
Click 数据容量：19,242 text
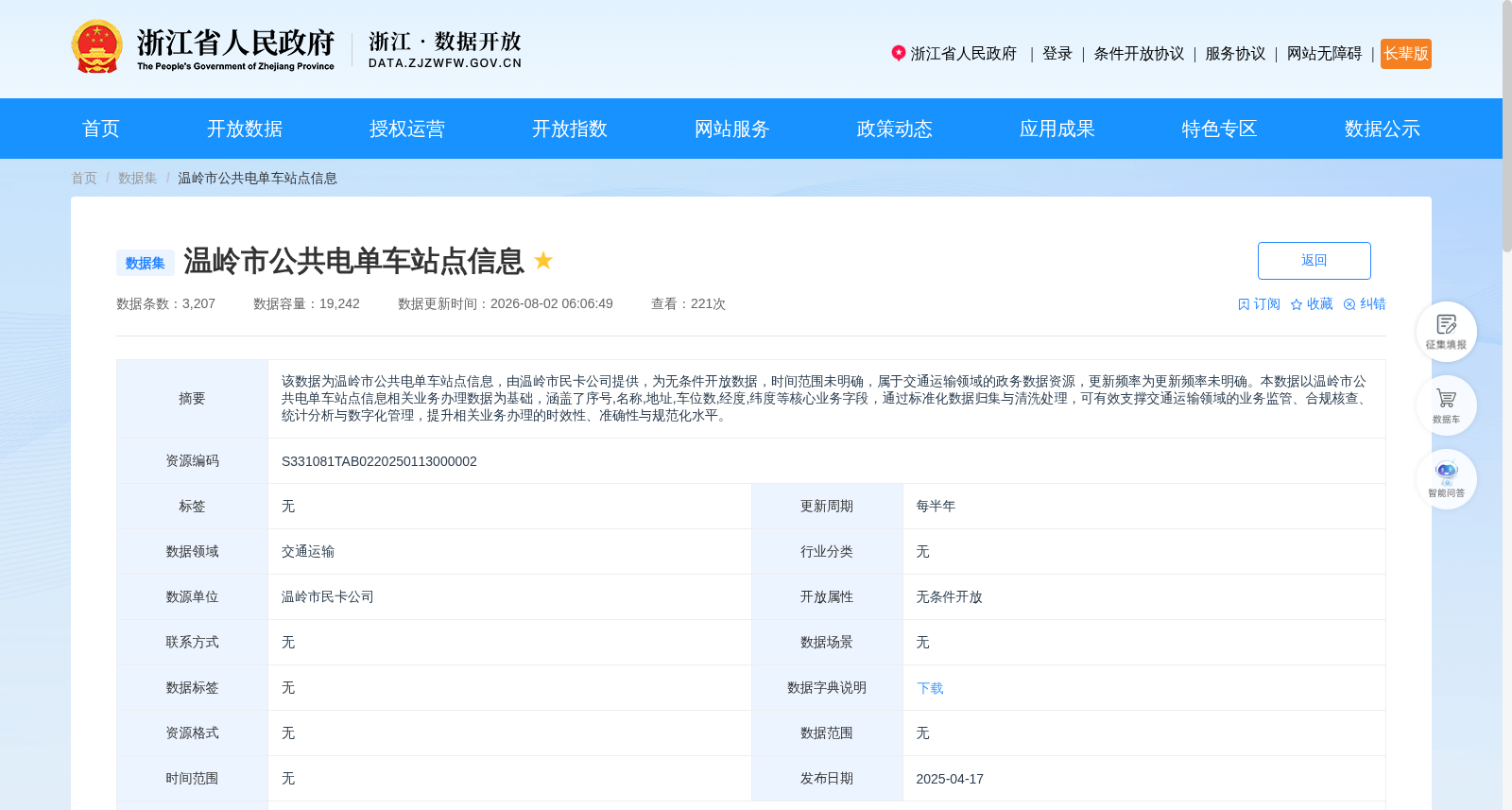306,304
